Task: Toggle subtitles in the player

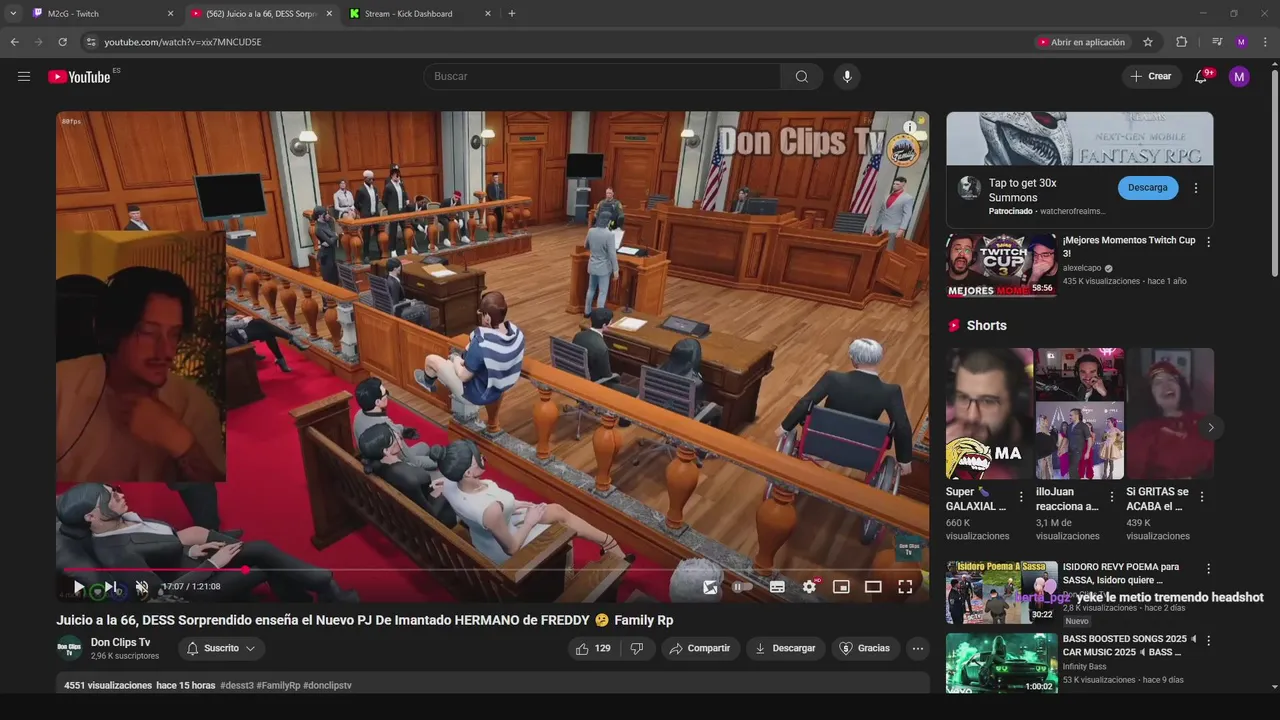Action: pyautogui.click(x=777, y=587)
